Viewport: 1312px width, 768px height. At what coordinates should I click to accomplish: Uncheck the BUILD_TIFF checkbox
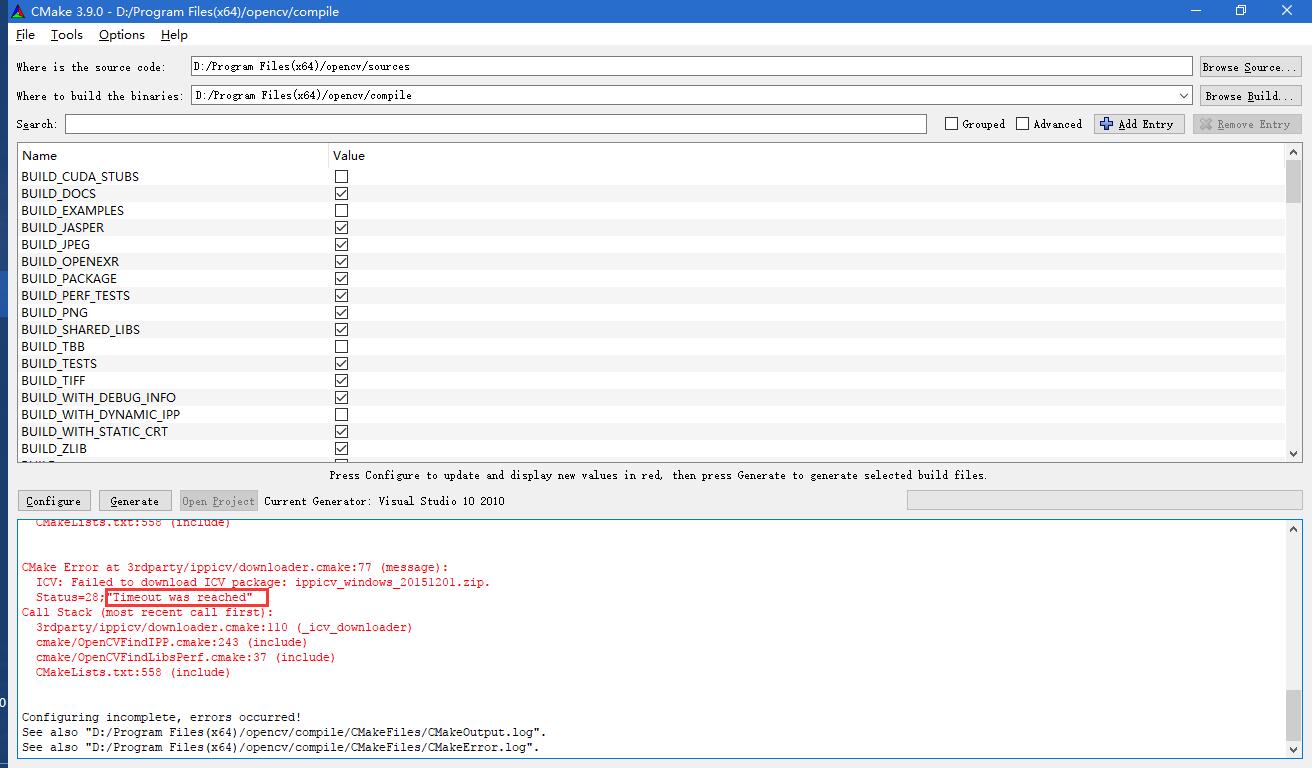[x=341, y=380]
